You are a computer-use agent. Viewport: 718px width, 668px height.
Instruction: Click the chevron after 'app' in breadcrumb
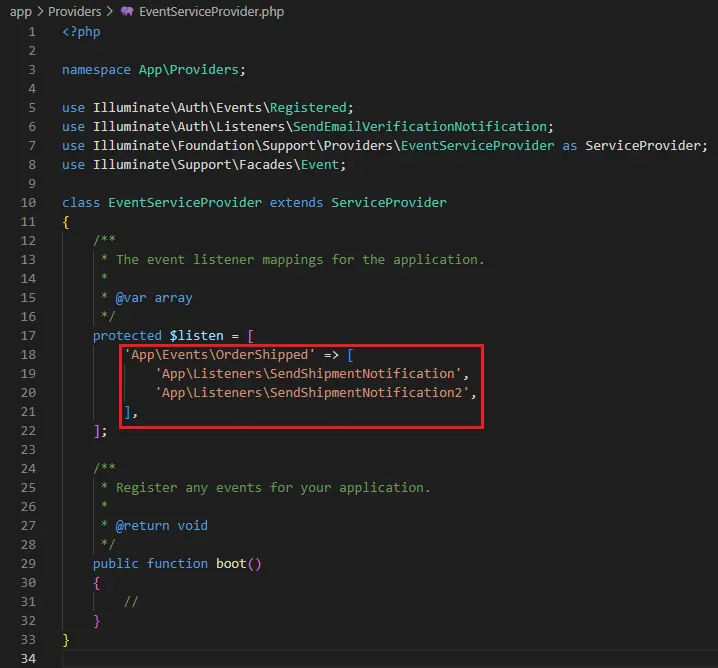(40, 11)
